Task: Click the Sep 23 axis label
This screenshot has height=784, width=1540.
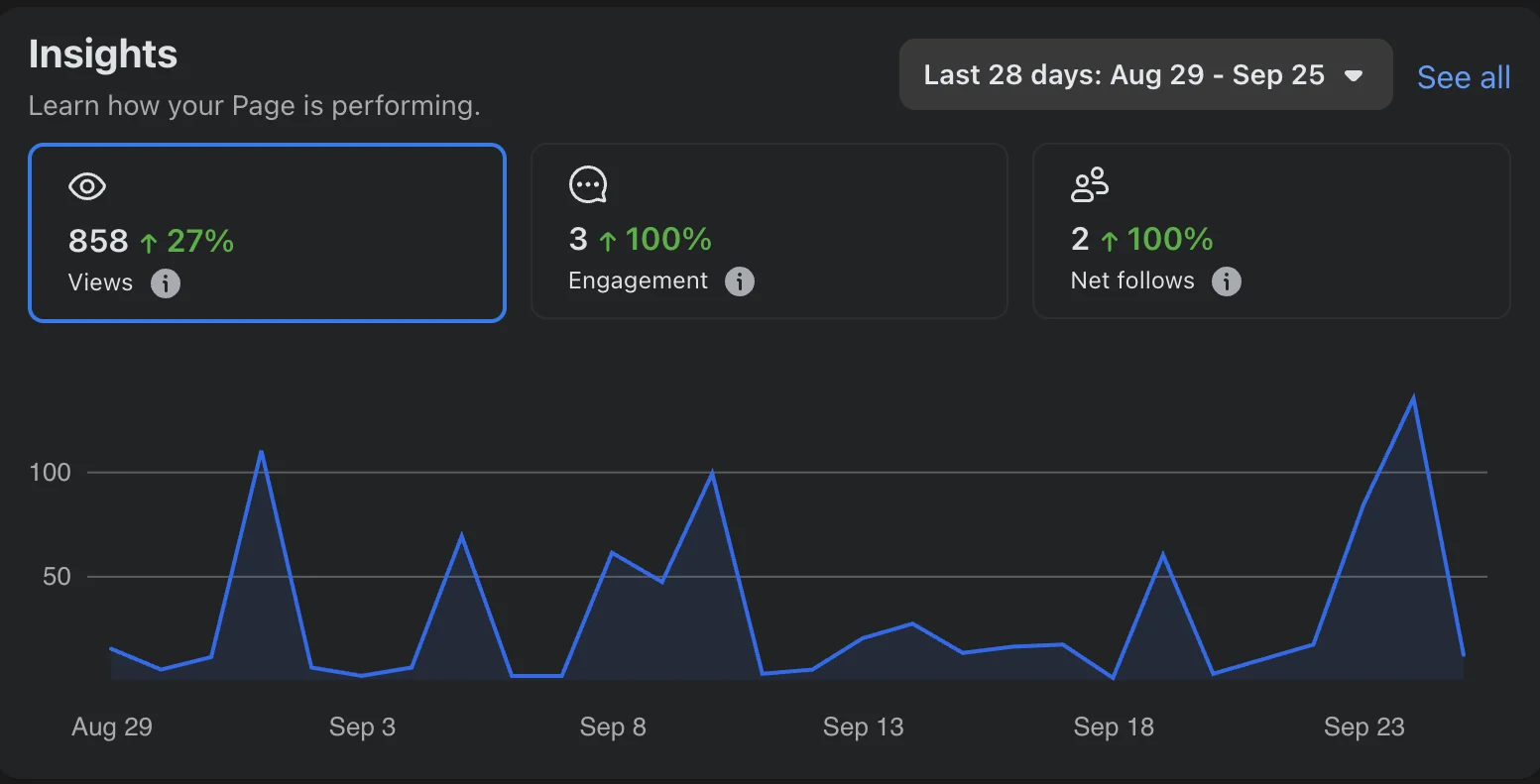Action: 1364,727
